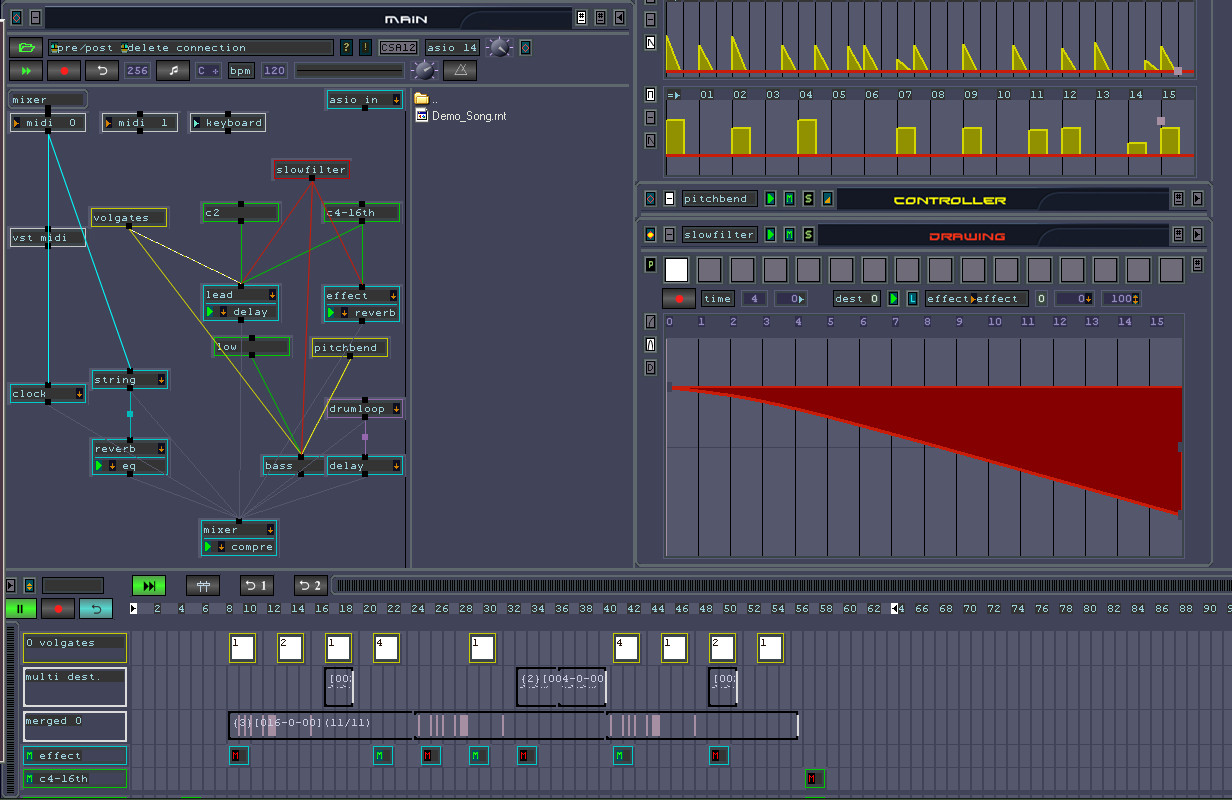Image resolution: width=1232 pixels, height=800 pixels.
Task: Click the horizontal slider next to bpm 120
Action: tap(350, 70)
